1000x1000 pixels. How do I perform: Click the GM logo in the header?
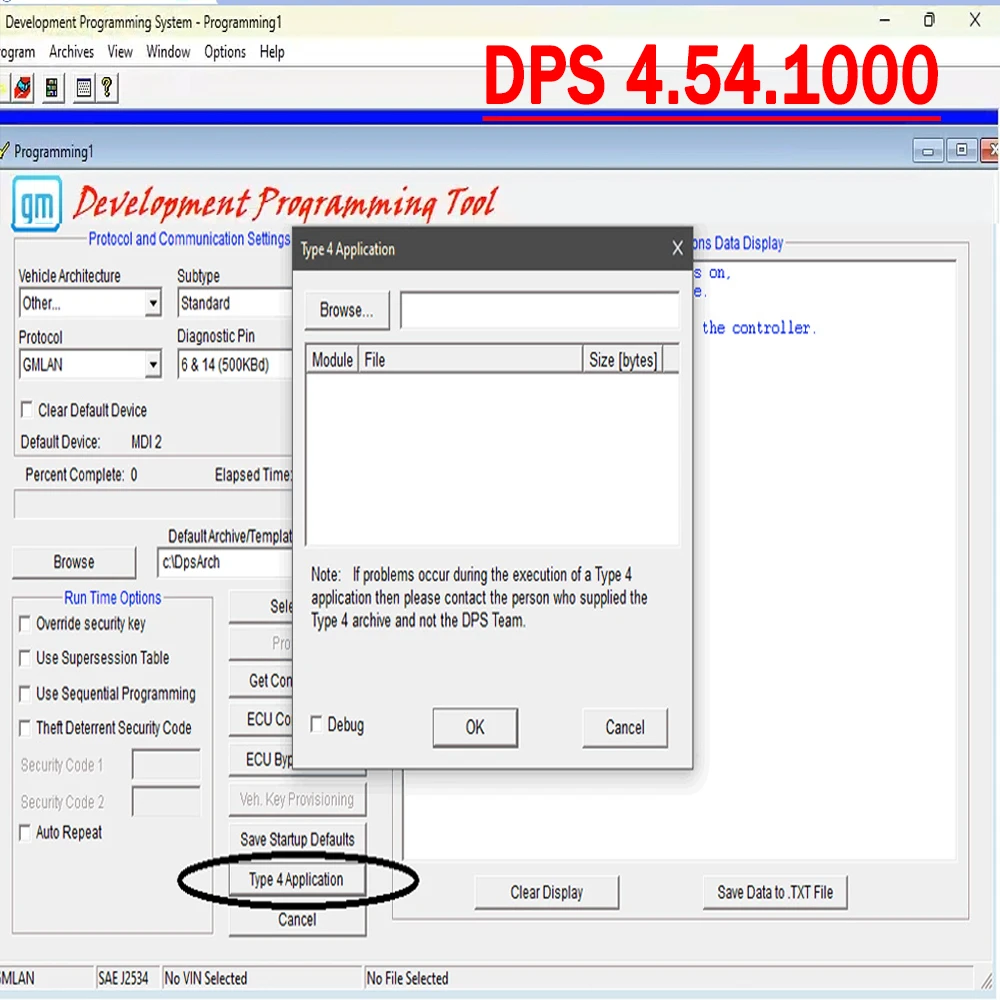(x=37, y=203)
